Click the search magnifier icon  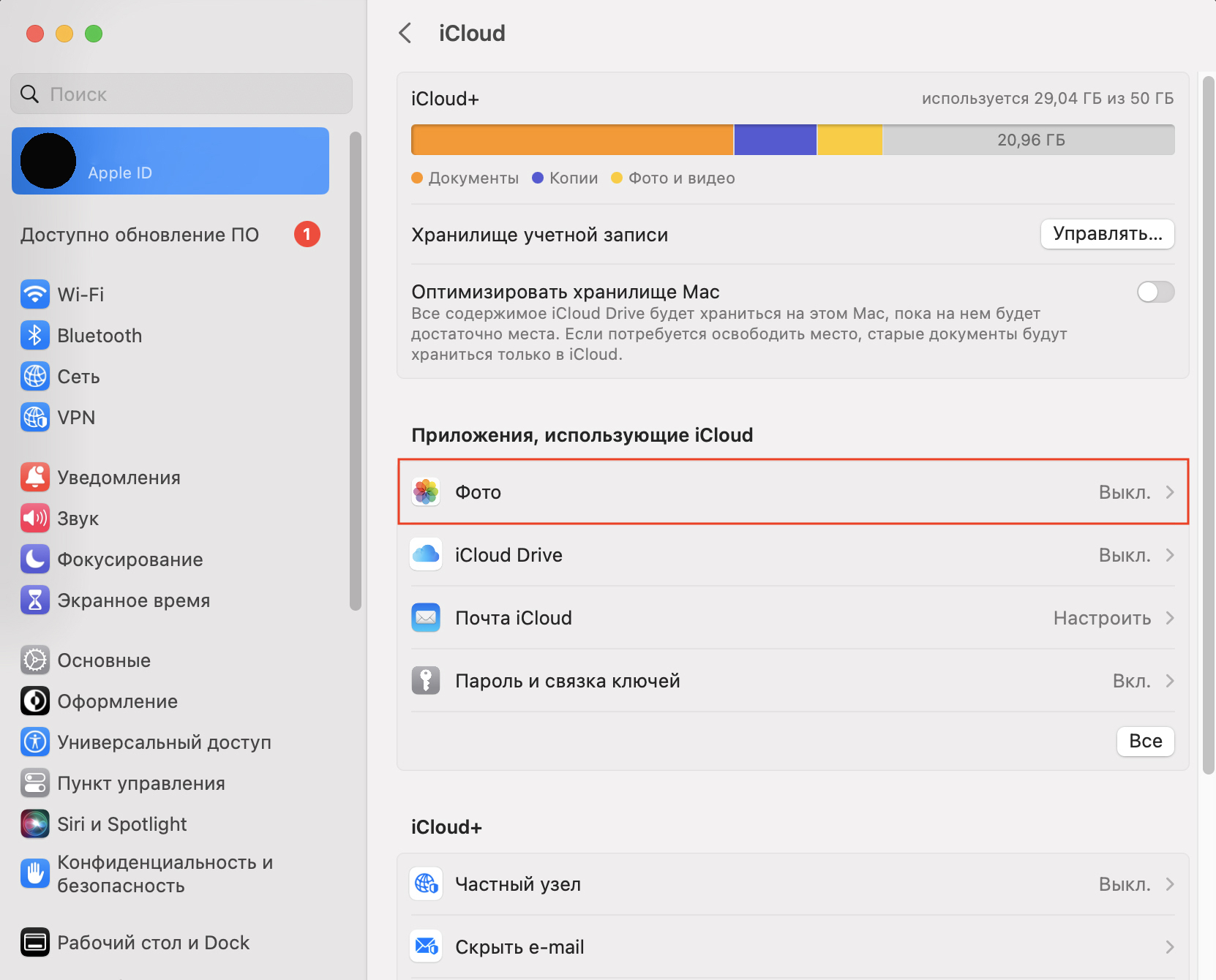29,94
